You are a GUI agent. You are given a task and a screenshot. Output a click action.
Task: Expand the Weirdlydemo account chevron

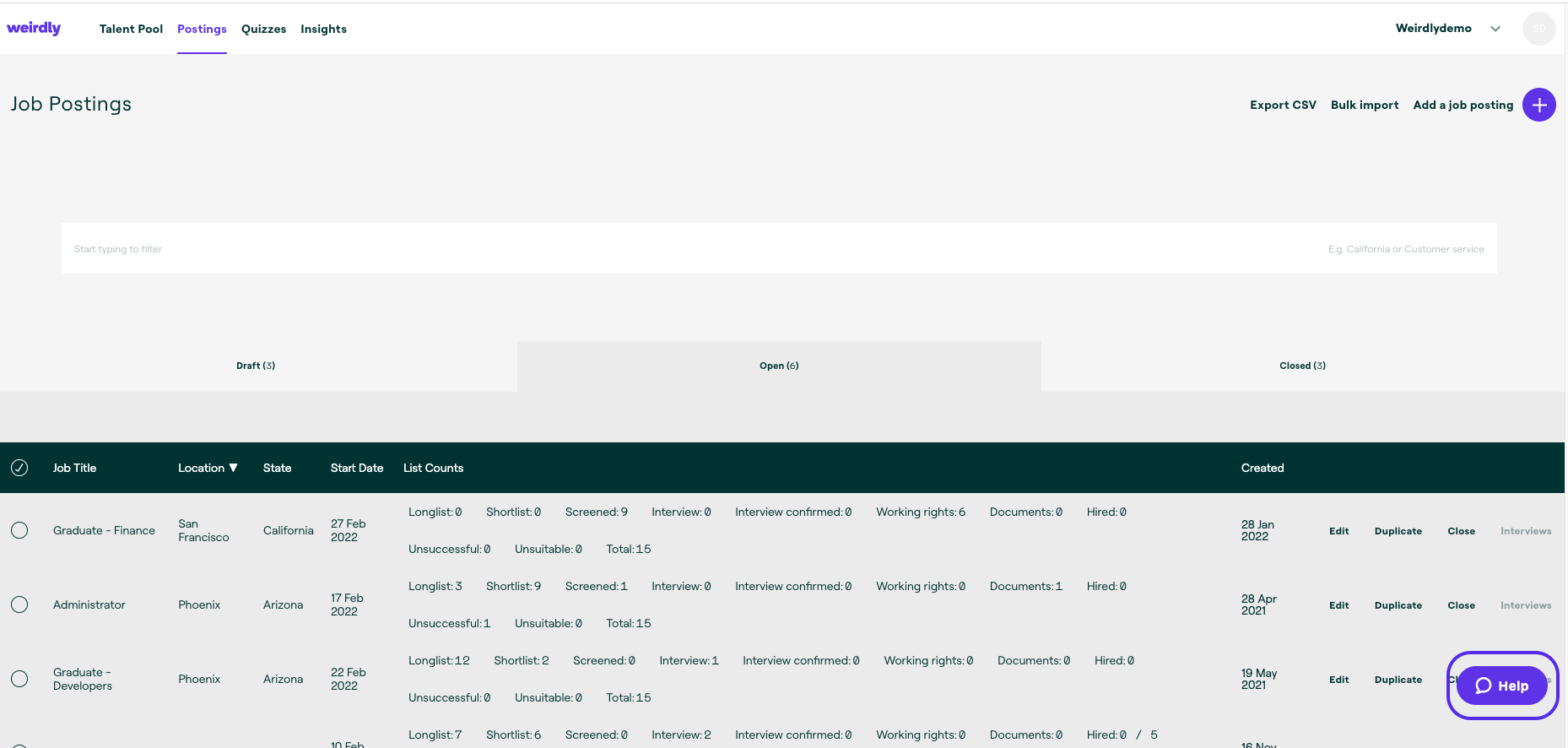click(x=1495, y=29)
